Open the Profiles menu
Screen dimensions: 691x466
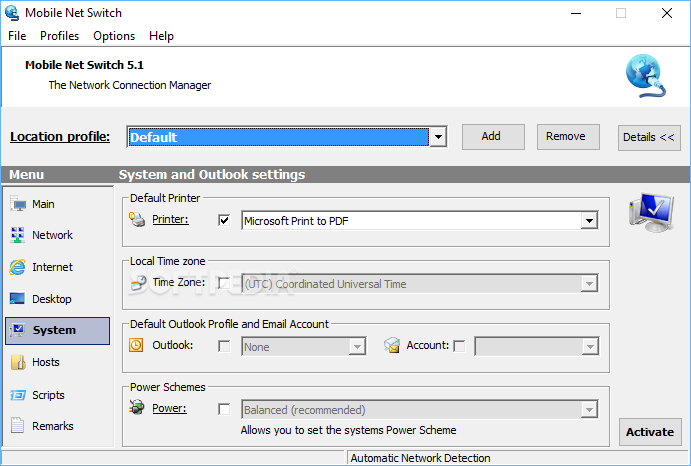(x=59, y=36)
